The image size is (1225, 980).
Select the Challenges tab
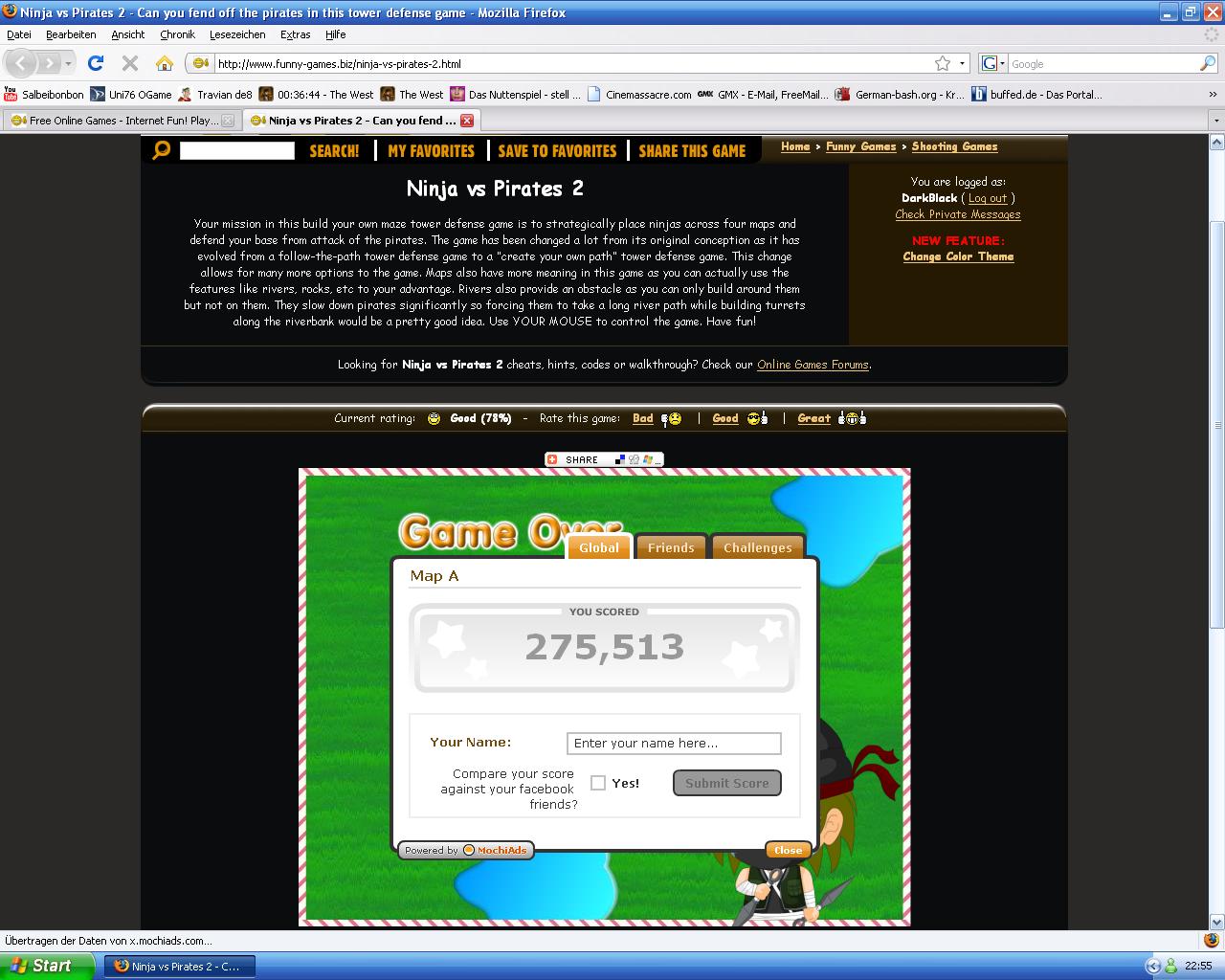coord(758,547)
